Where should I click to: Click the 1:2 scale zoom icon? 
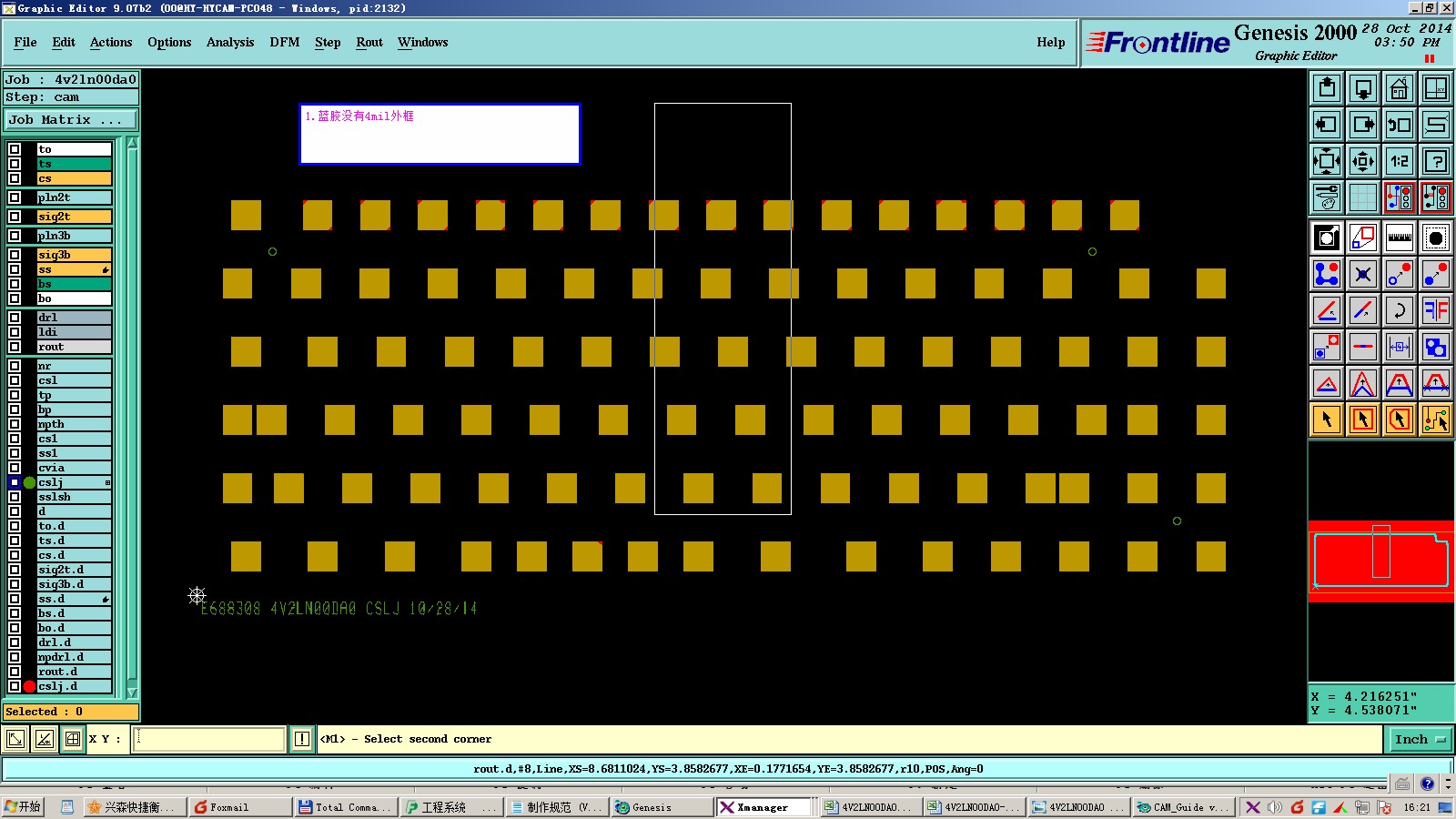(x=1400, y=161)
